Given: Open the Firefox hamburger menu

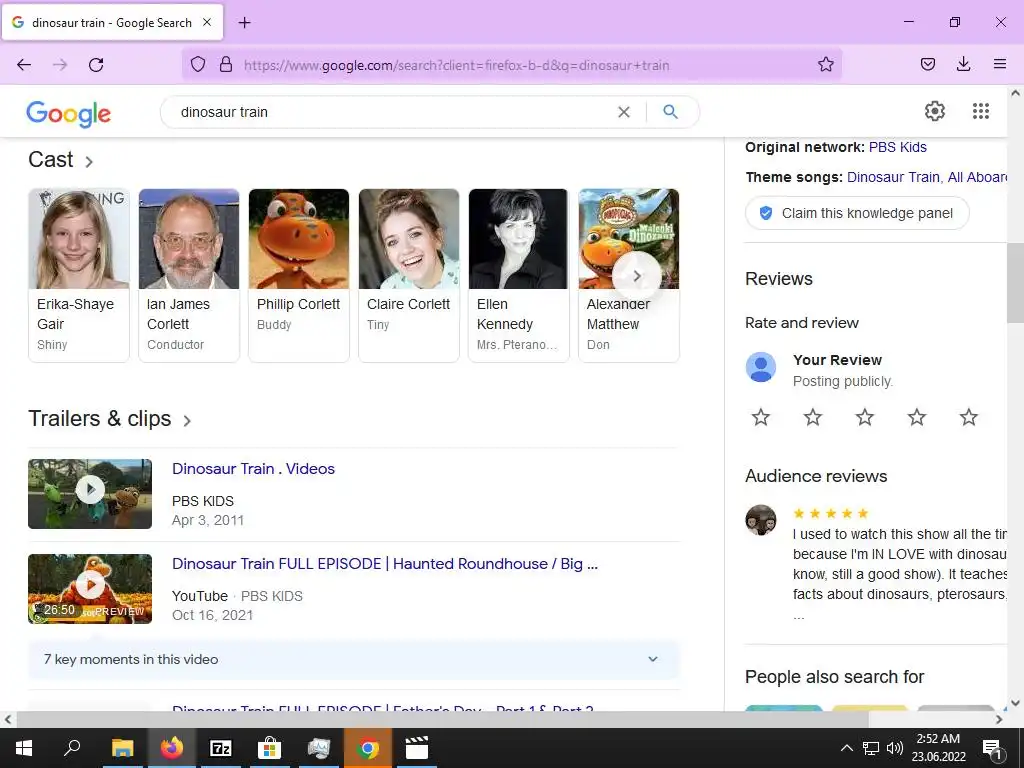Looking at the screenshot, I should (999, 64).
